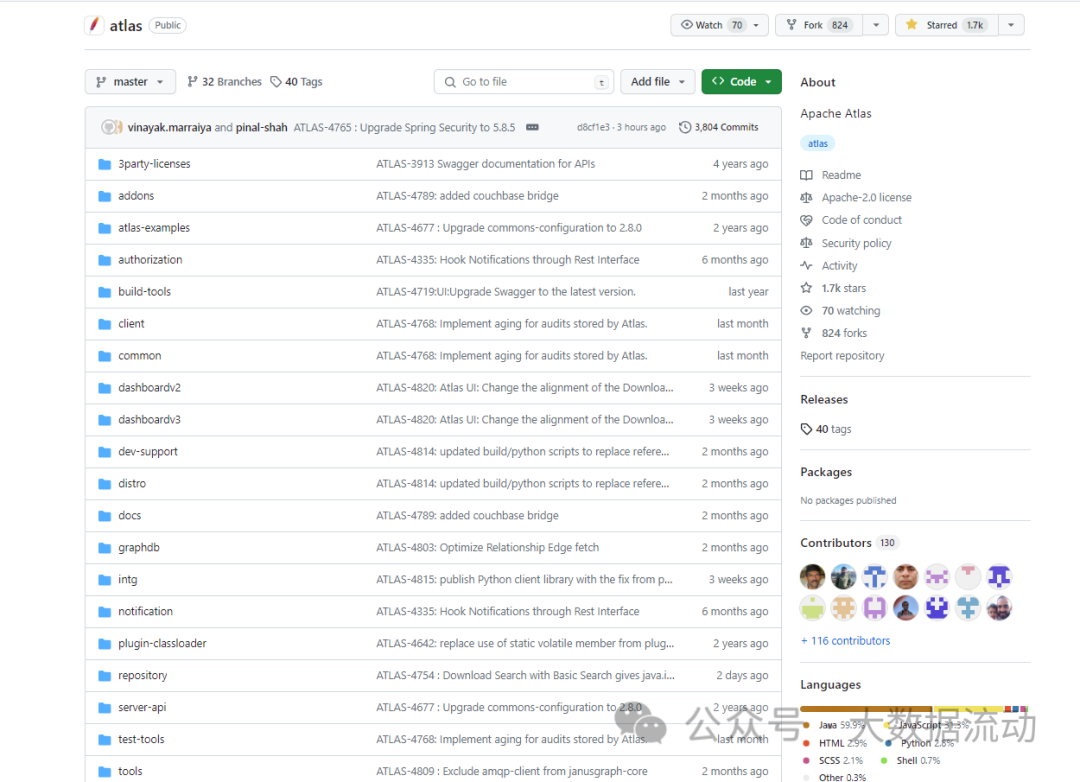Click the build-tools folder icon

(105, 292)
